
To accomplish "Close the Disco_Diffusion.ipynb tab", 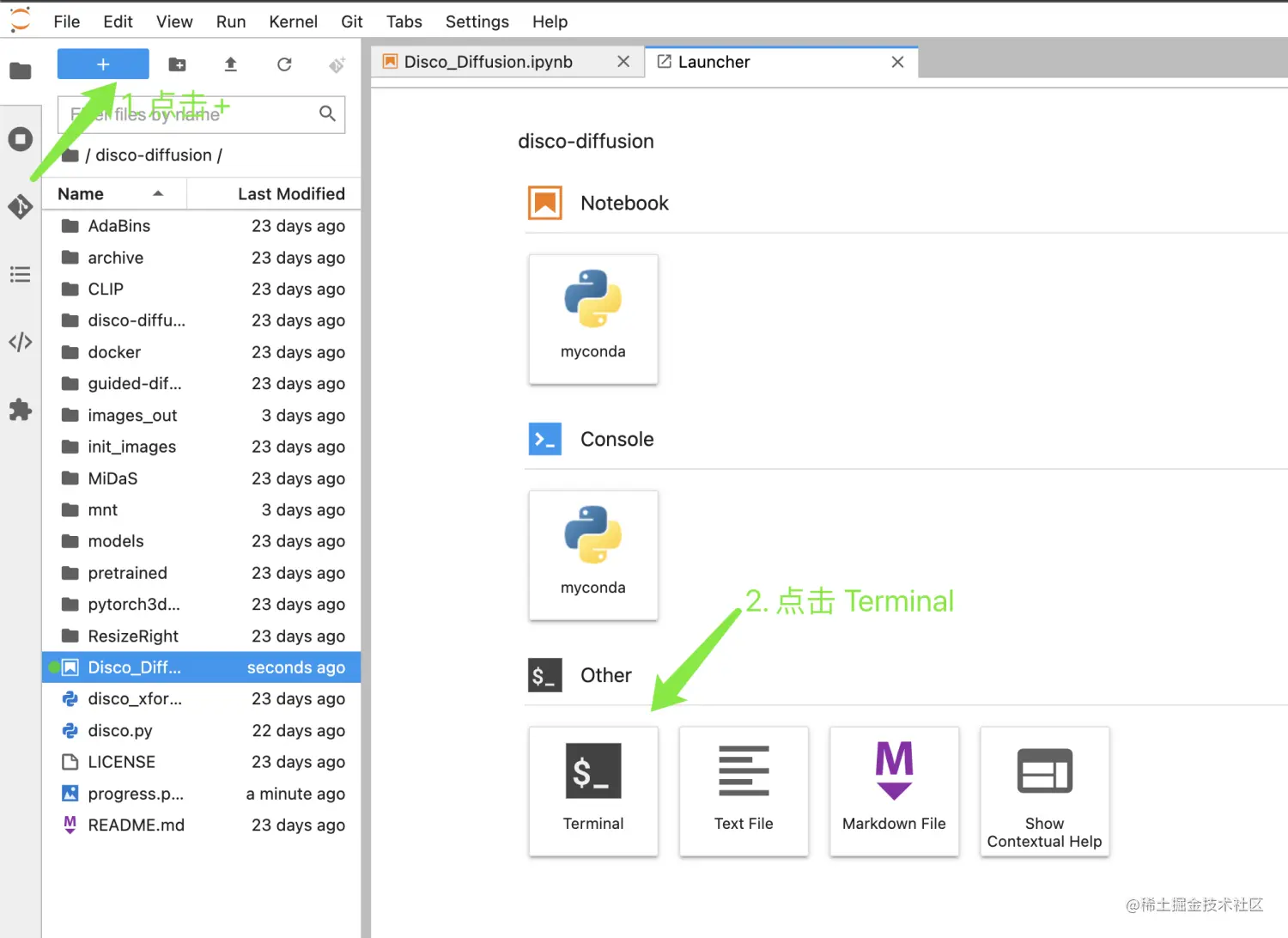I will click(623, 62).
